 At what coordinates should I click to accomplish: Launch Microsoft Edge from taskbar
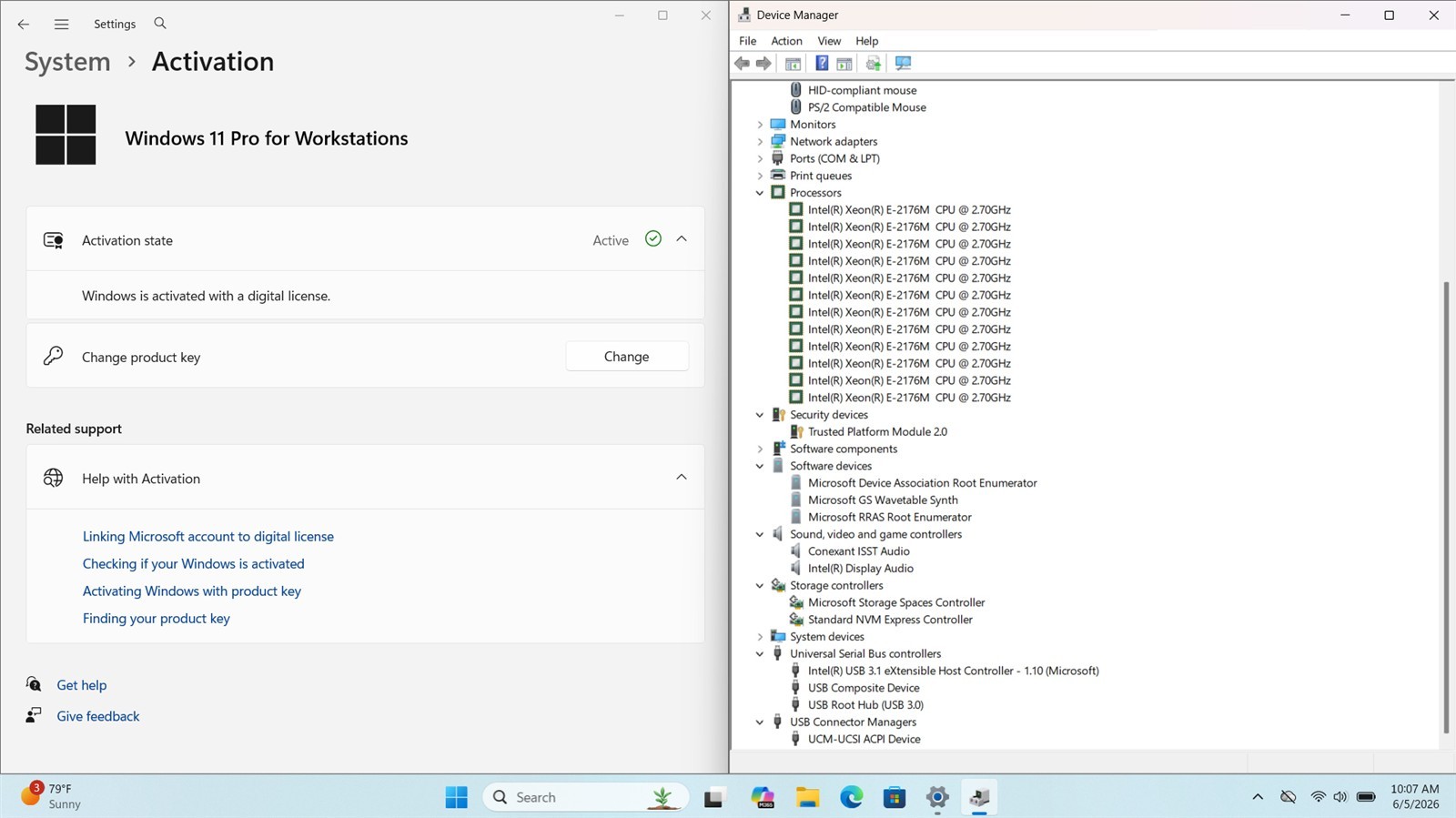(x=851, y=797)
